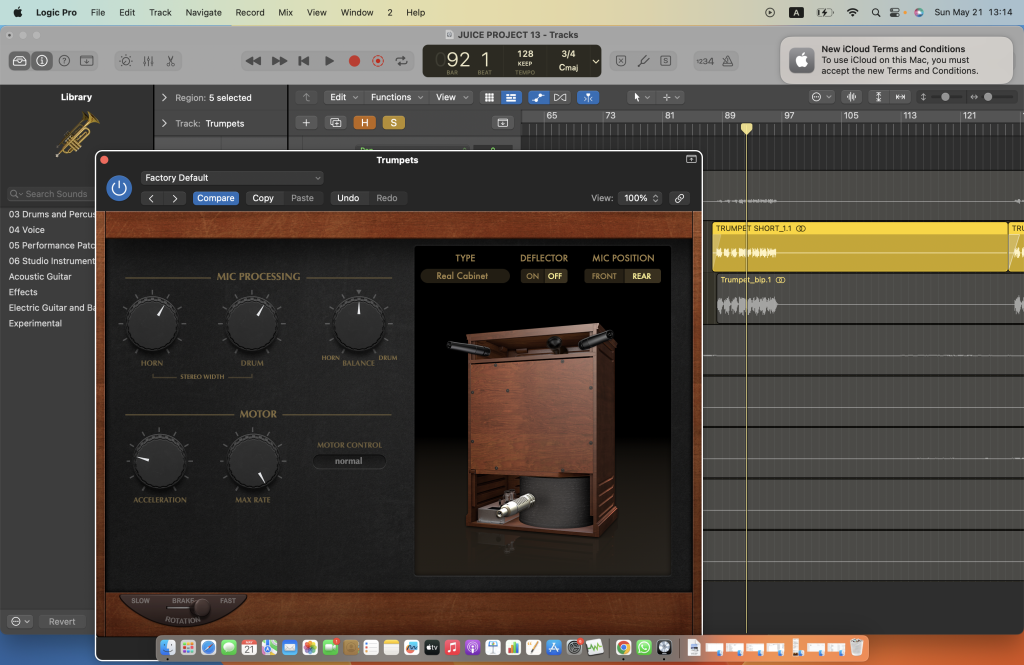Click the Add Track plus button
This screenshot has width=1024, height=665.
(x=306, y=122)
